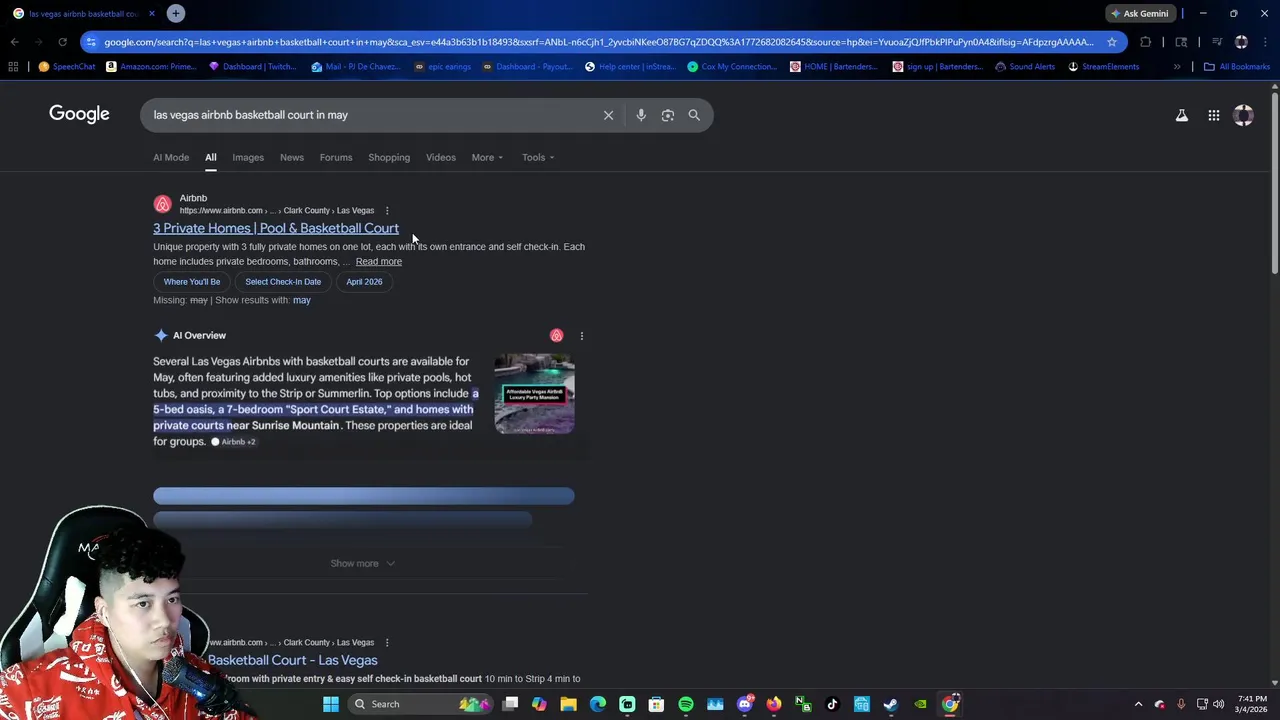
Task: Switch to Shopping results tab
Action: (389, 157)
